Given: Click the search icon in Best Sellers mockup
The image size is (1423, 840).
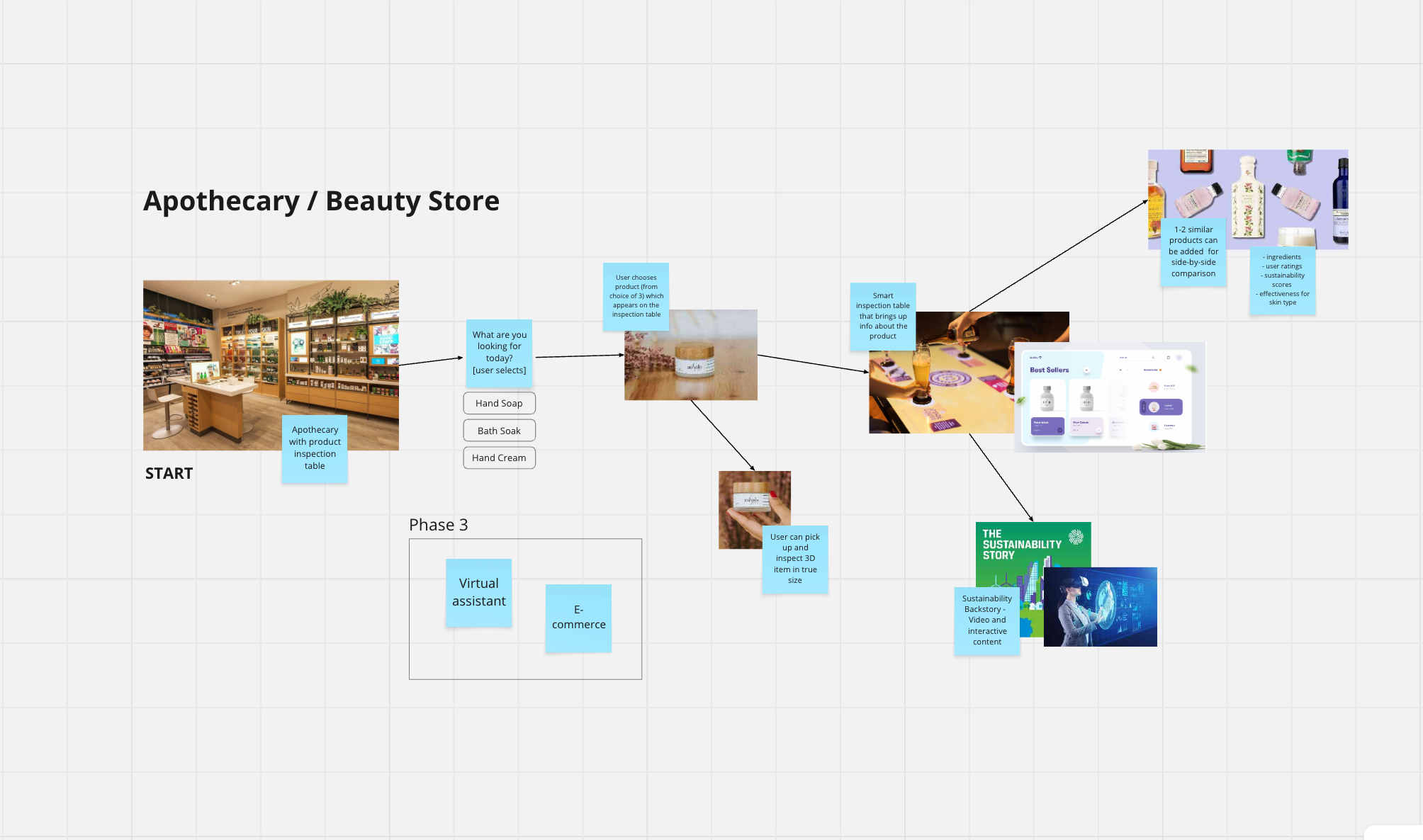Looking at the screenshot, I should point(1153,358).
